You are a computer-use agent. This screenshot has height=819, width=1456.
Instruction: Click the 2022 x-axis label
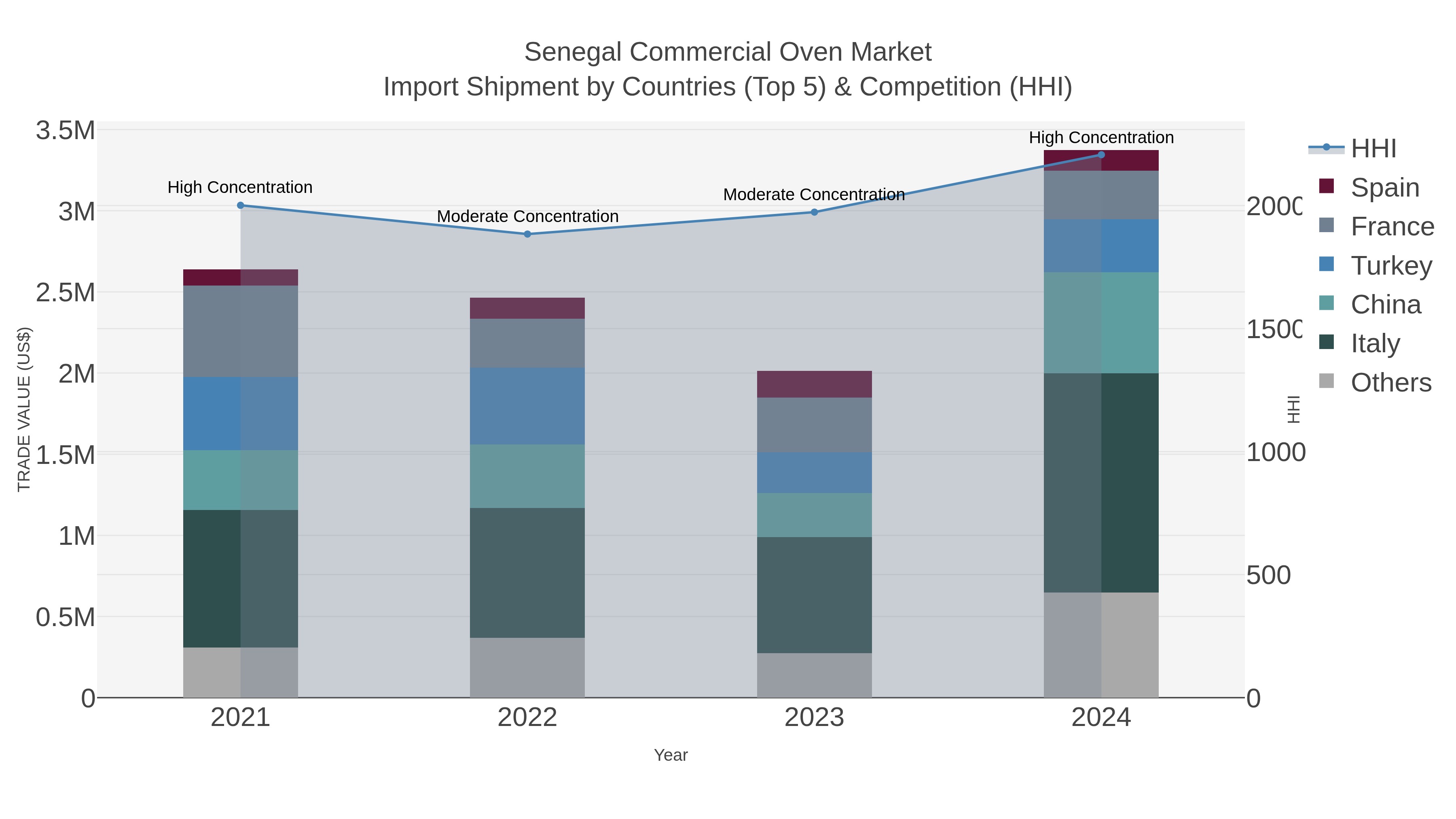tap(527, 718)
